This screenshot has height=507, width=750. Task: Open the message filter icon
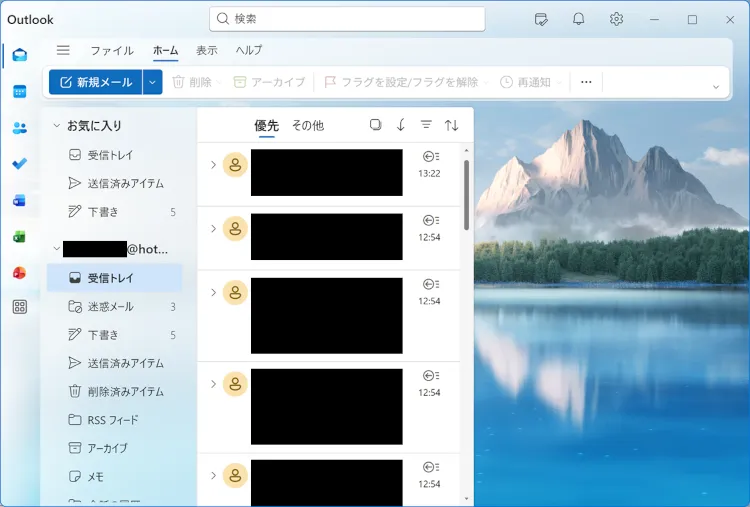[426, 125]
